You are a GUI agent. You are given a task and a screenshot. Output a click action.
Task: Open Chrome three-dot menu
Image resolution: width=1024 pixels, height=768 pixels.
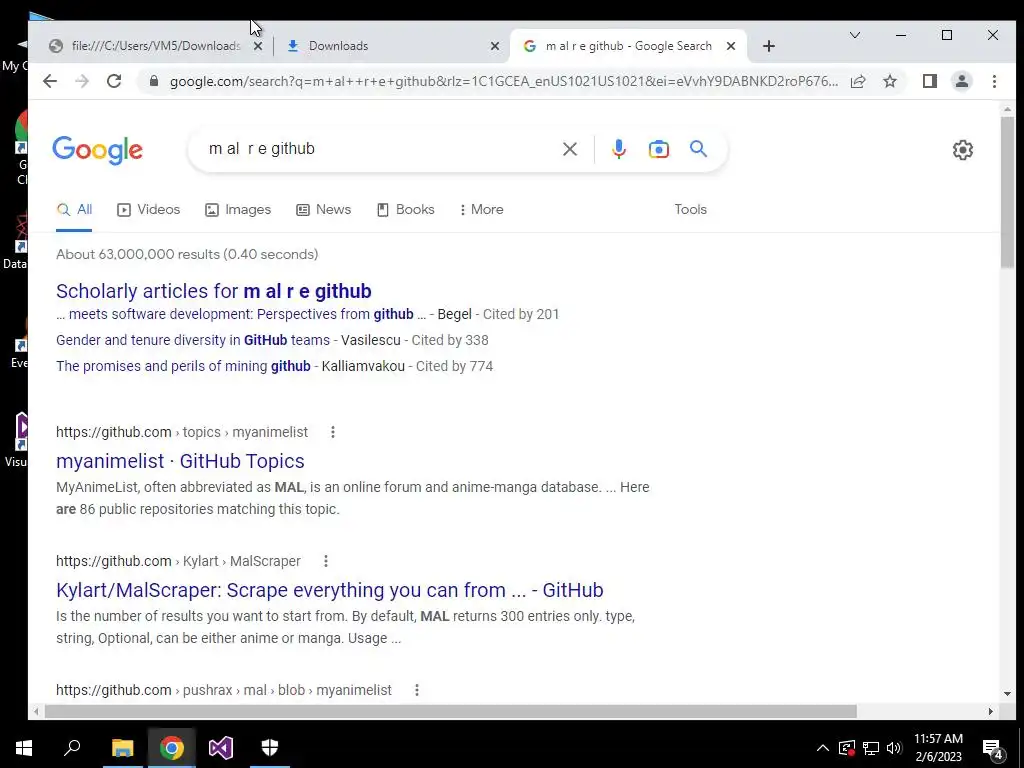(x=994, y=81)
